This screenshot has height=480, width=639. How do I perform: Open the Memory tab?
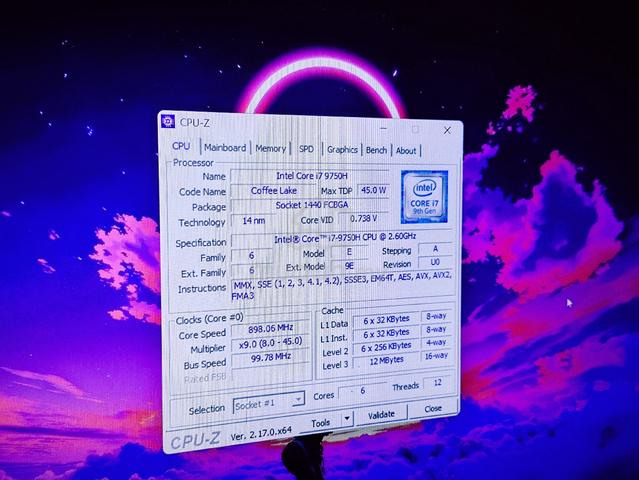coord(271,149)
